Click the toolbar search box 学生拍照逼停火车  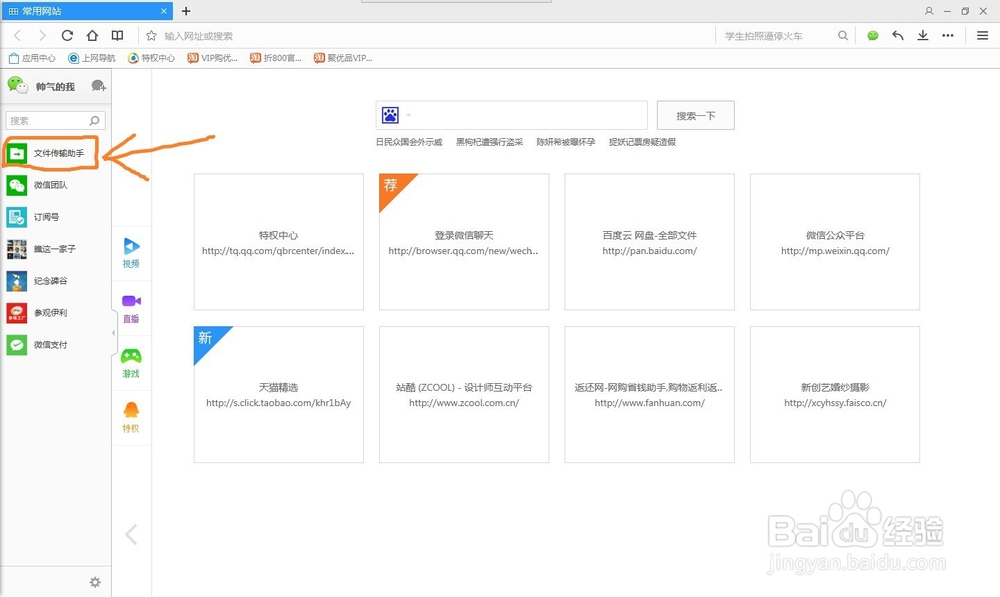coord(776,36)
